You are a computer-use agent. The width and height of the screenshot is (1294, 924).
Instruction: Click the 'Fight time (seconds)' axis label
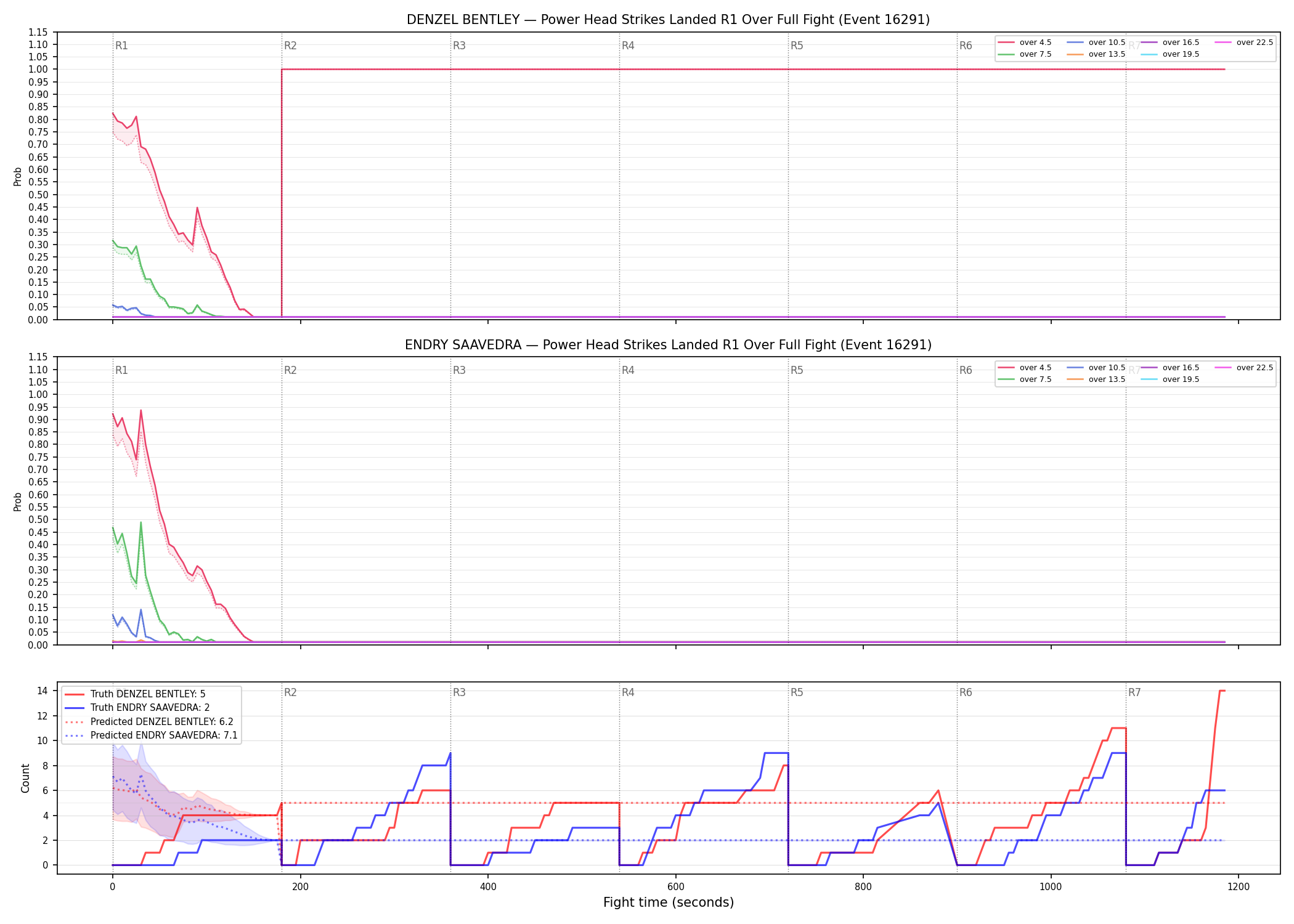click(x=669, y=902)
